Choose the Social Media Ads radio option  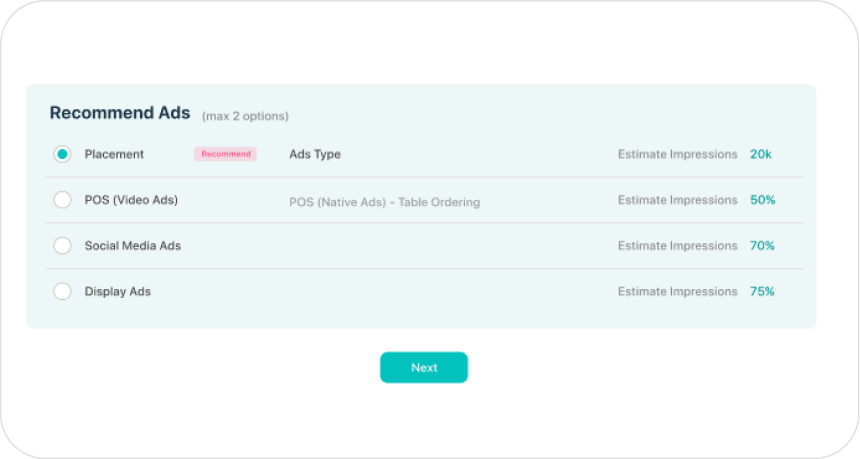point(62,246)
